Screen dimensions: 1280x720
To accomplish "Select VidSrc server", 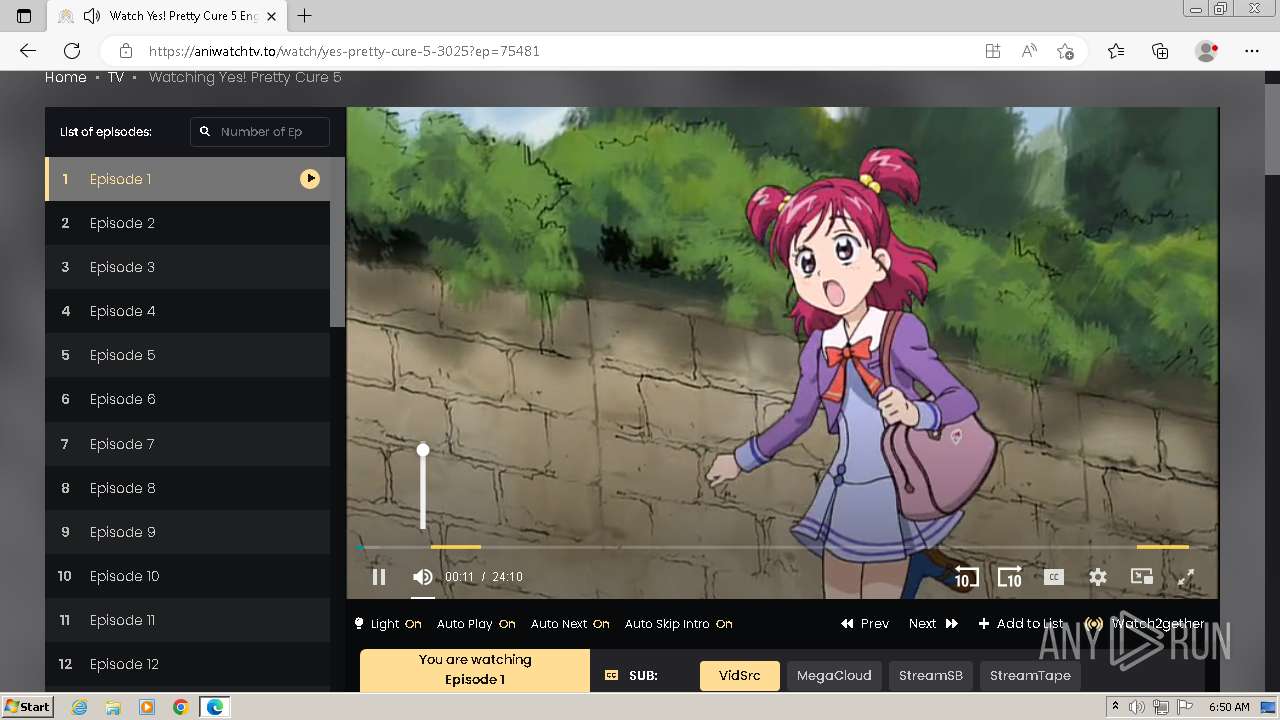I will coord(740,676).
